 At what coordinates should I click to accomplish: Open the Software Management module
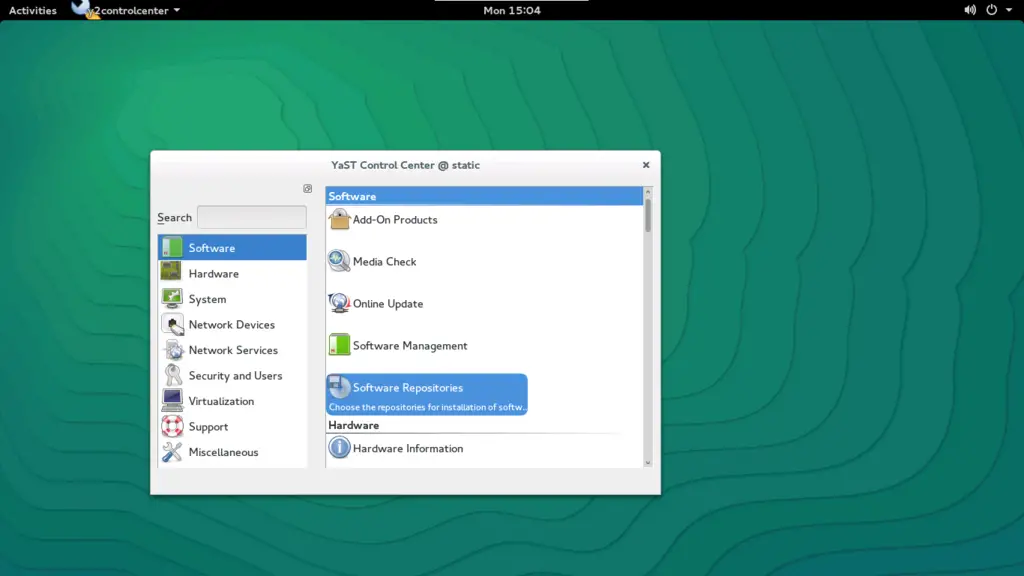click(x=410, y=345)
